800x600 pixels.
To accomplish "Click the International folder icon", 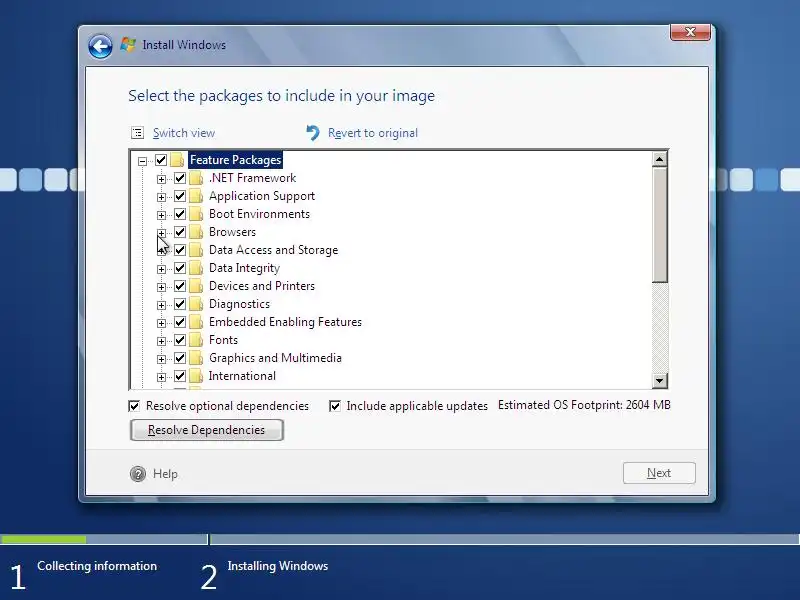I will pyautogui.click(x=196, y=376).
